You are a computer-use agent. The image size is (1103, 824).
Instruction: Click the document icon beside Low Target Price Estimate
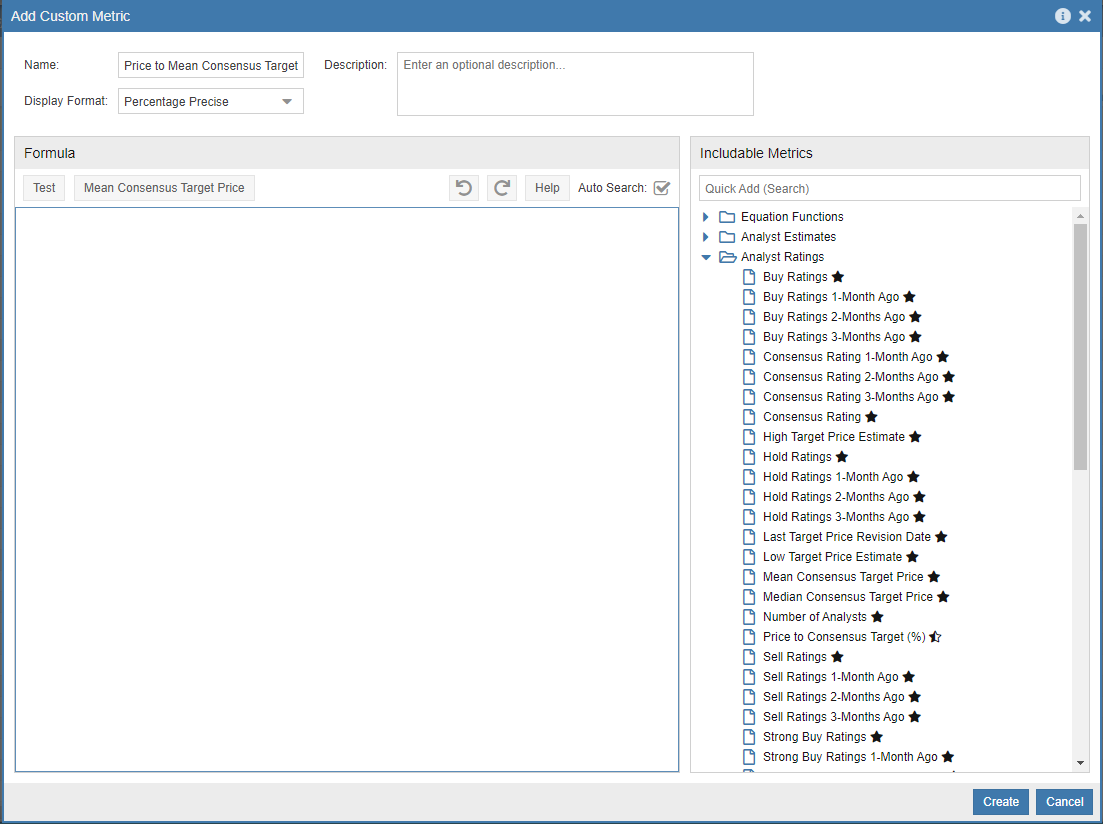748,556
